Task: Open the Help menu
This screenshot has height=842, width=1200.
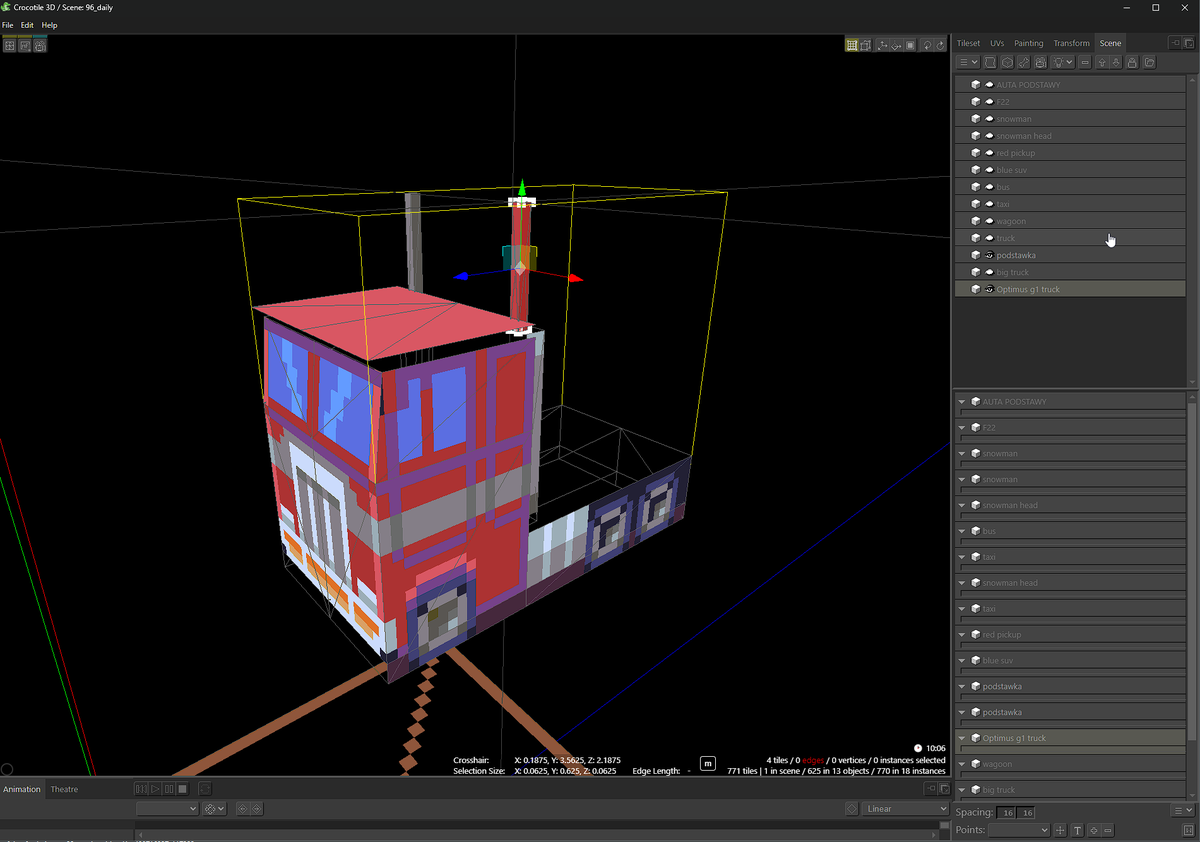Action: [49, 25]
